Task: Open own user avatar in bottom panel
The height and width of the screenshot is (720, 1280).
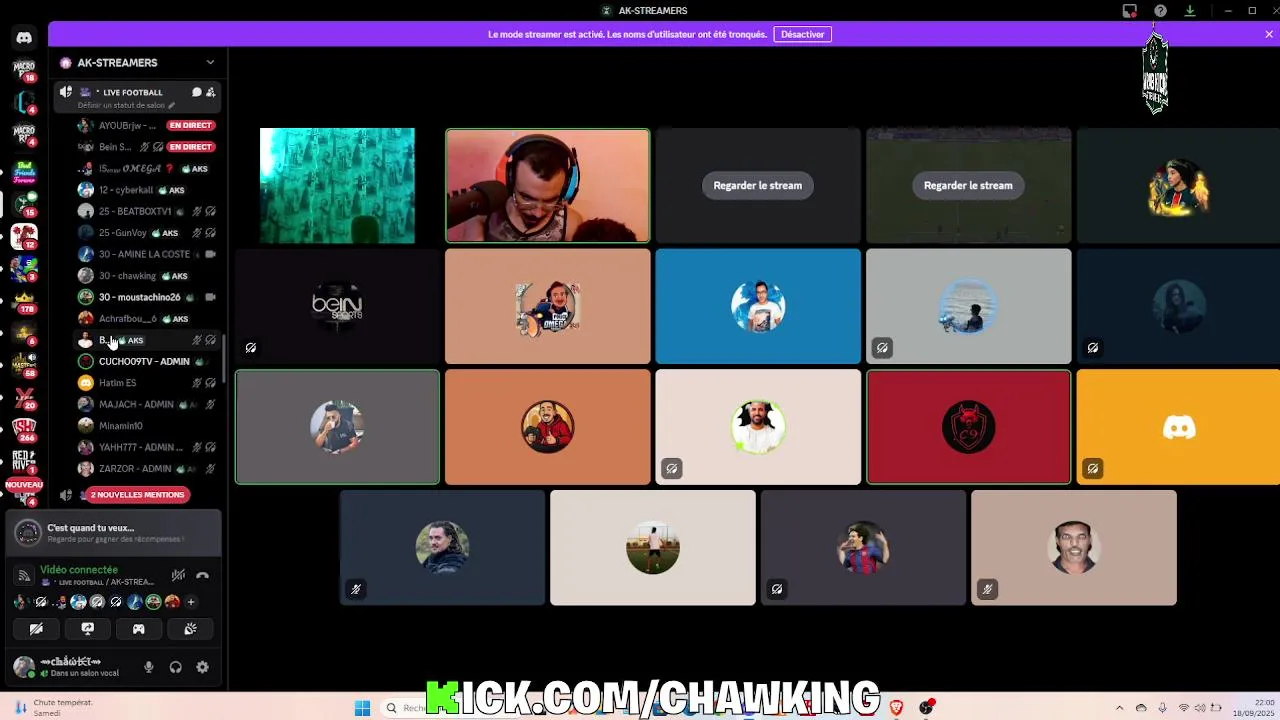Action: (24, 666)
